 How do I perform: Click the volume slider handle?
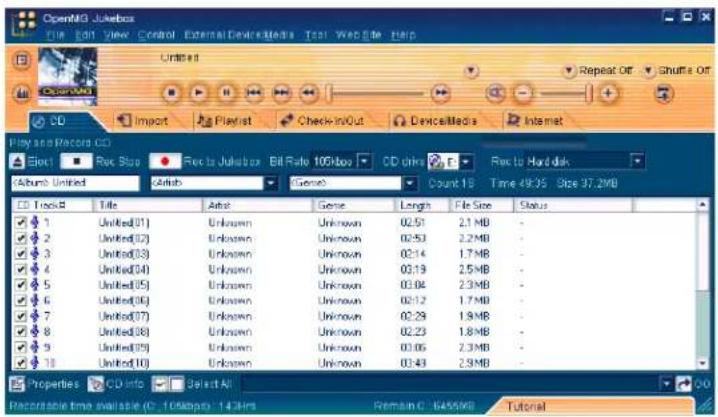click(589, 93)
